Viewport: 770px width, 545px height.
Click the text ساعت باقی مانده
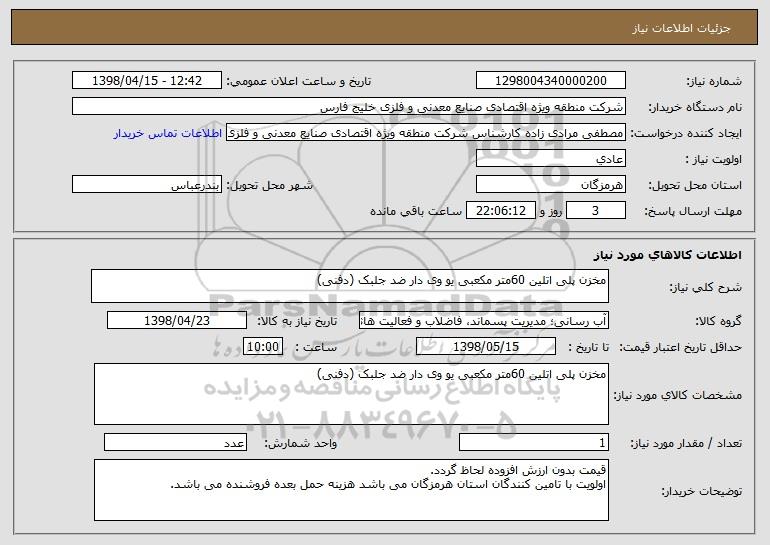(416, 211)
